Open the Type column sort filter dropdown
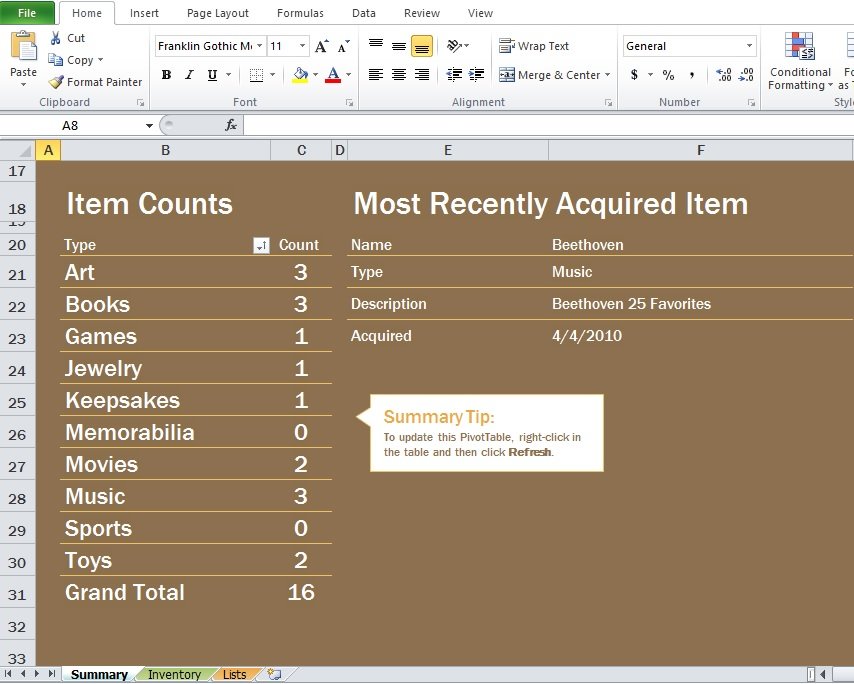The image size is (854, 684). point(261,246)
